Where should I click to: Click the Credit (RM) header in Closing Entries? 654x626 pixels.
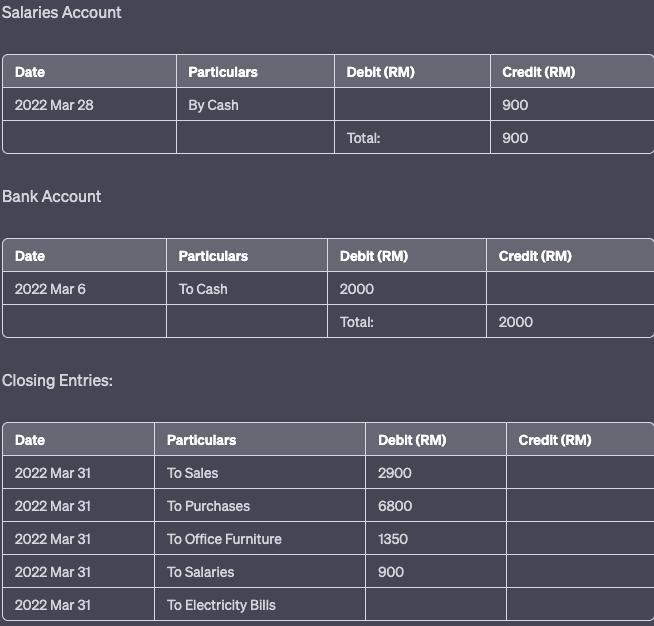(555, 440)
